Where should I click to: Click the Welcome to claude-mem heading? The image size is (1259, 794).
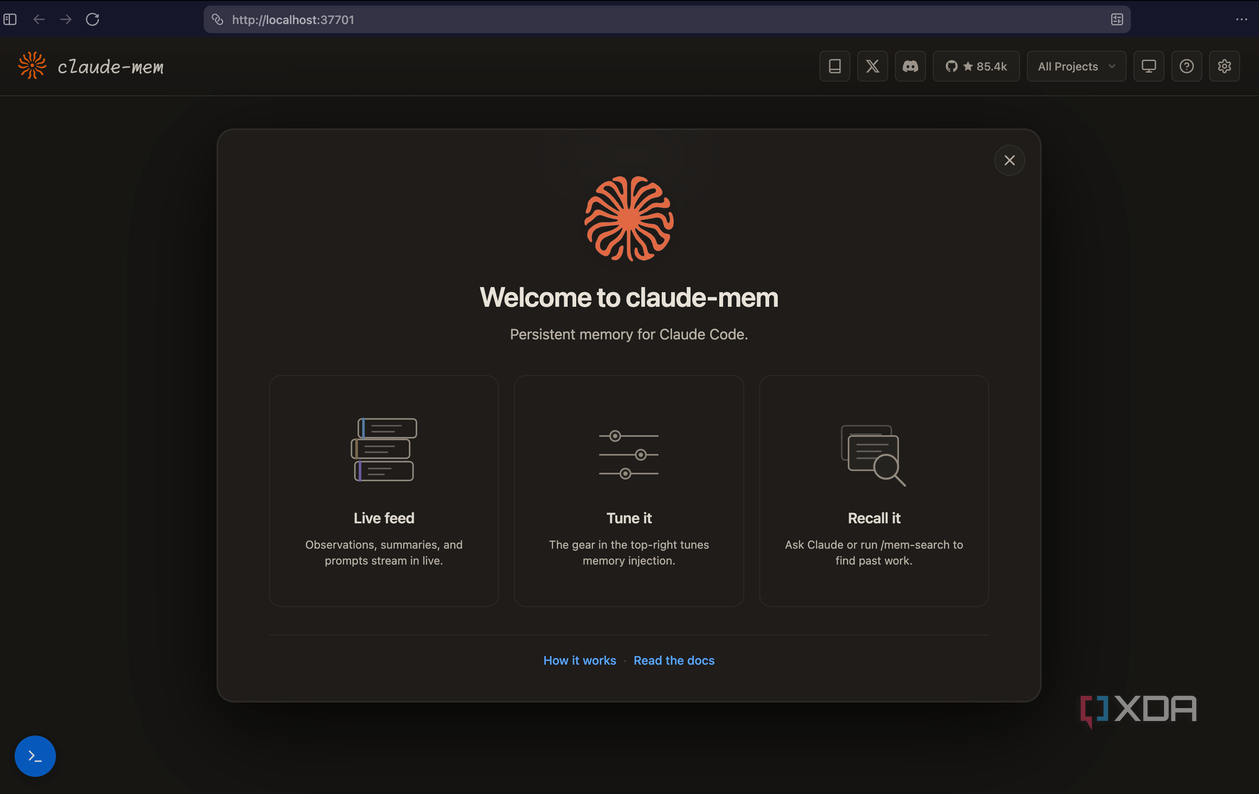click(x=629, y=297)
